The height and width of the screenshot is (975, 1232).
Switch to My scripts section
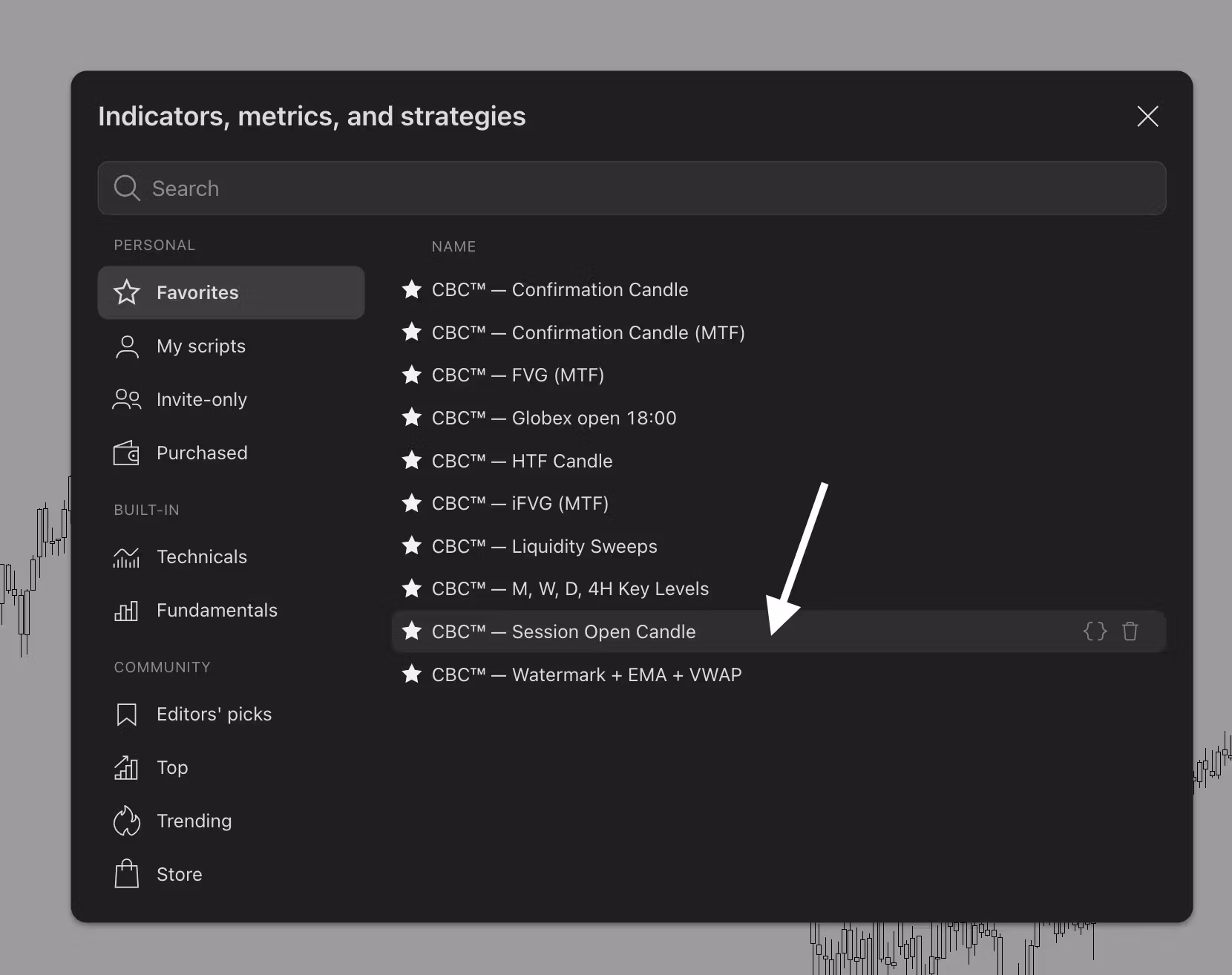click(x=200, y=346)
